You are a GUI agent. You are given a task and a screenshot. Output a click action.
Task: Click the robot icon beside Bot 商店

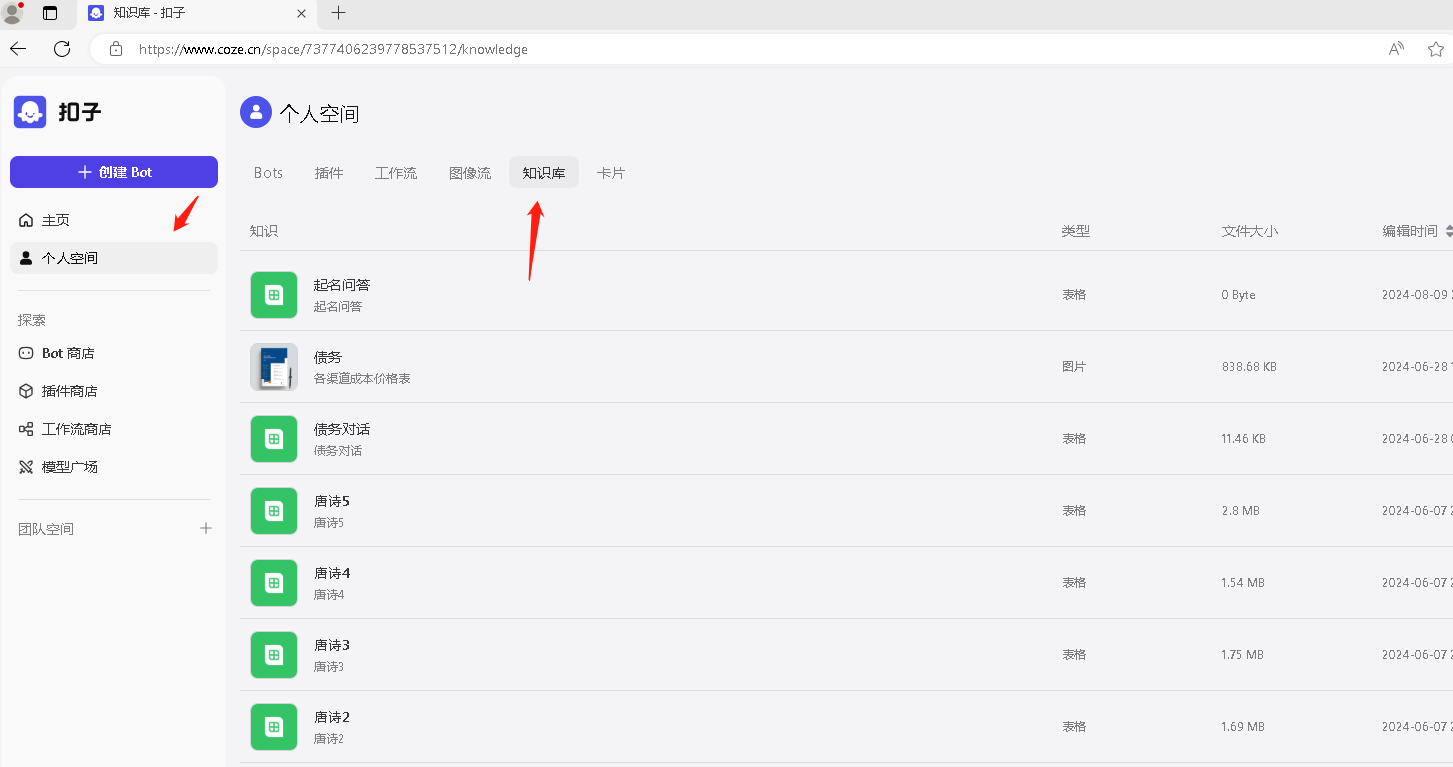click(x=26, y=353)
